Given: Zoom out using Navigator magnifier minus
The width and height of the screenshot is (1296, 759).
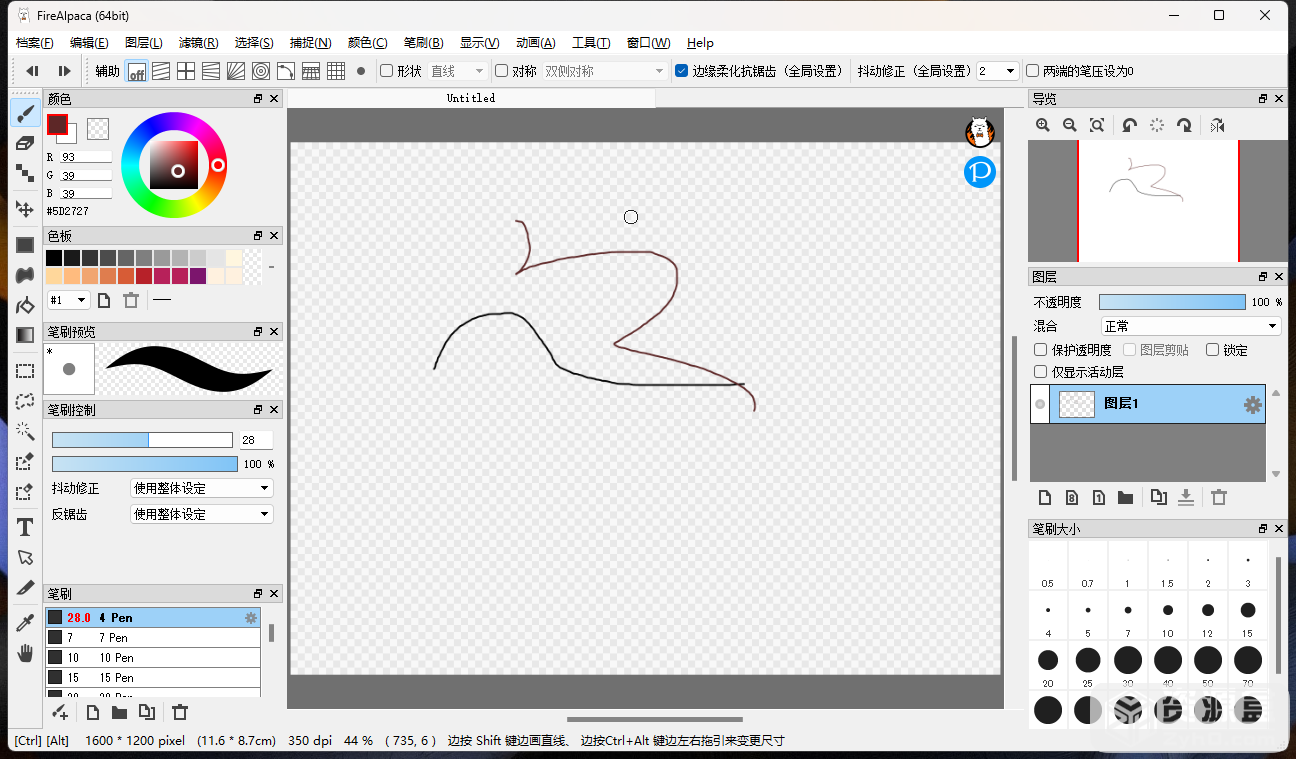Looking at the screenshot, I should tap(1070, 125).
